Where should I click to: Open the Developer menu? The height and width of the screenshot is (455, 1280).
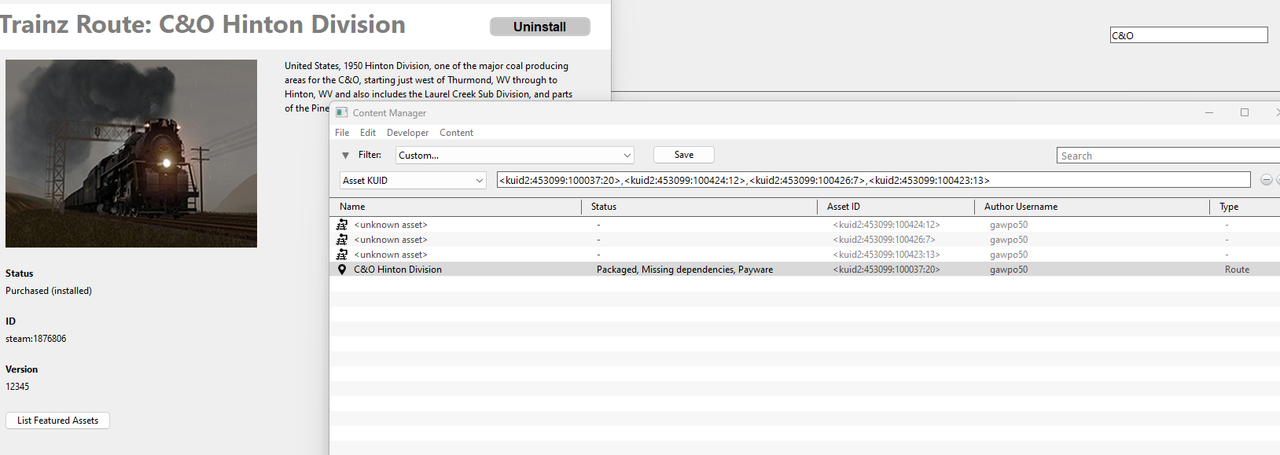408,133
